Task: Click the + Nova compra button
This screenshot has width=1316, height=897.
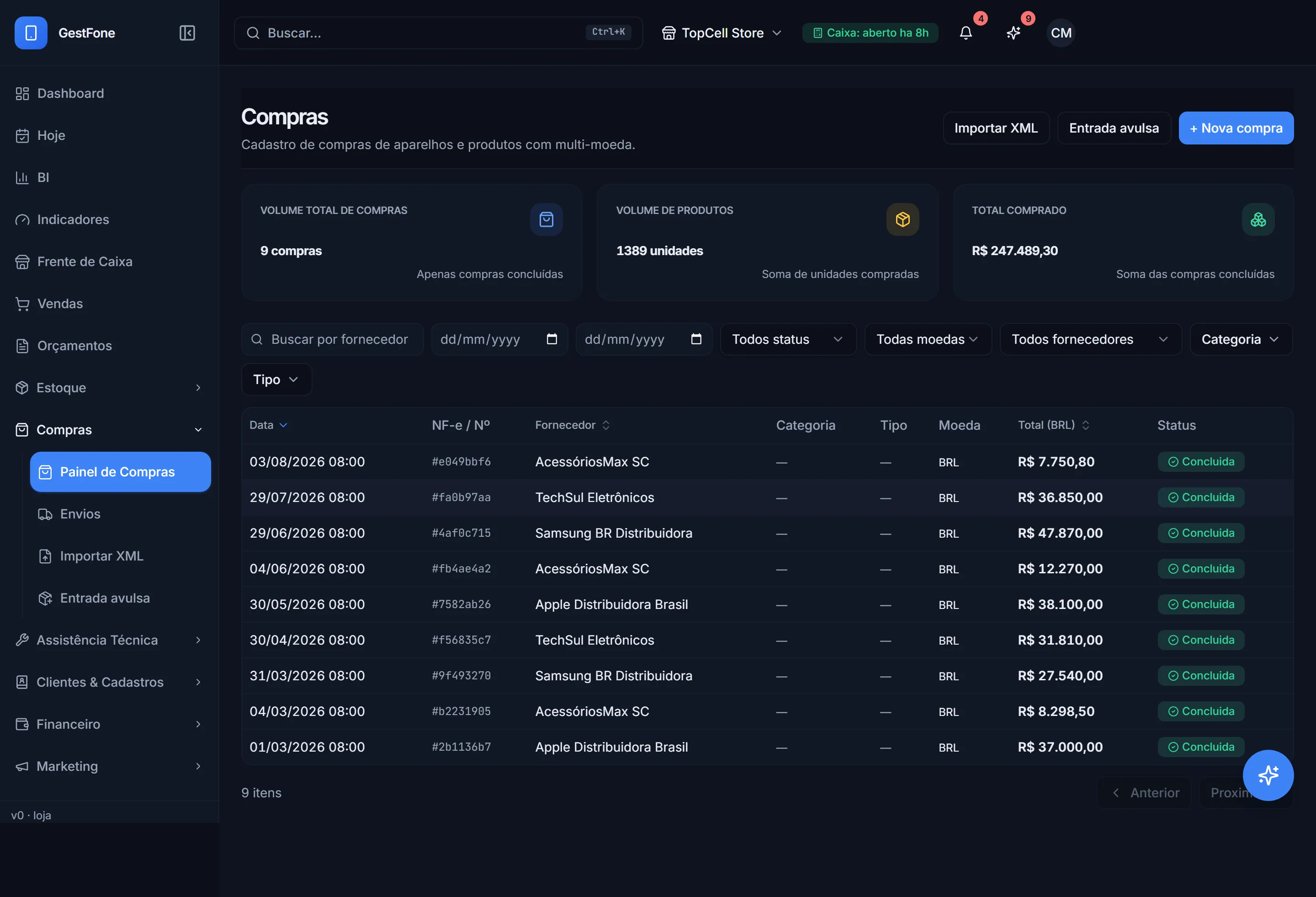Action: click(1236, 128)
